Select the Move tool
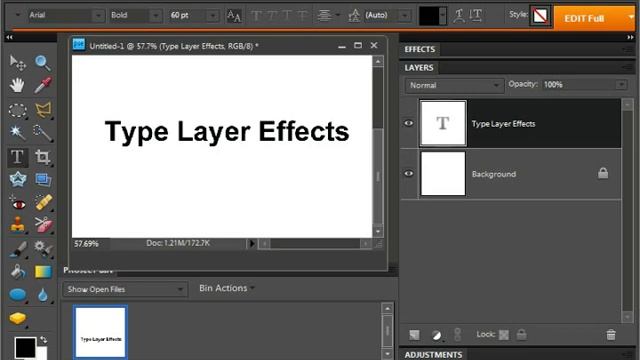 [18, 63]
